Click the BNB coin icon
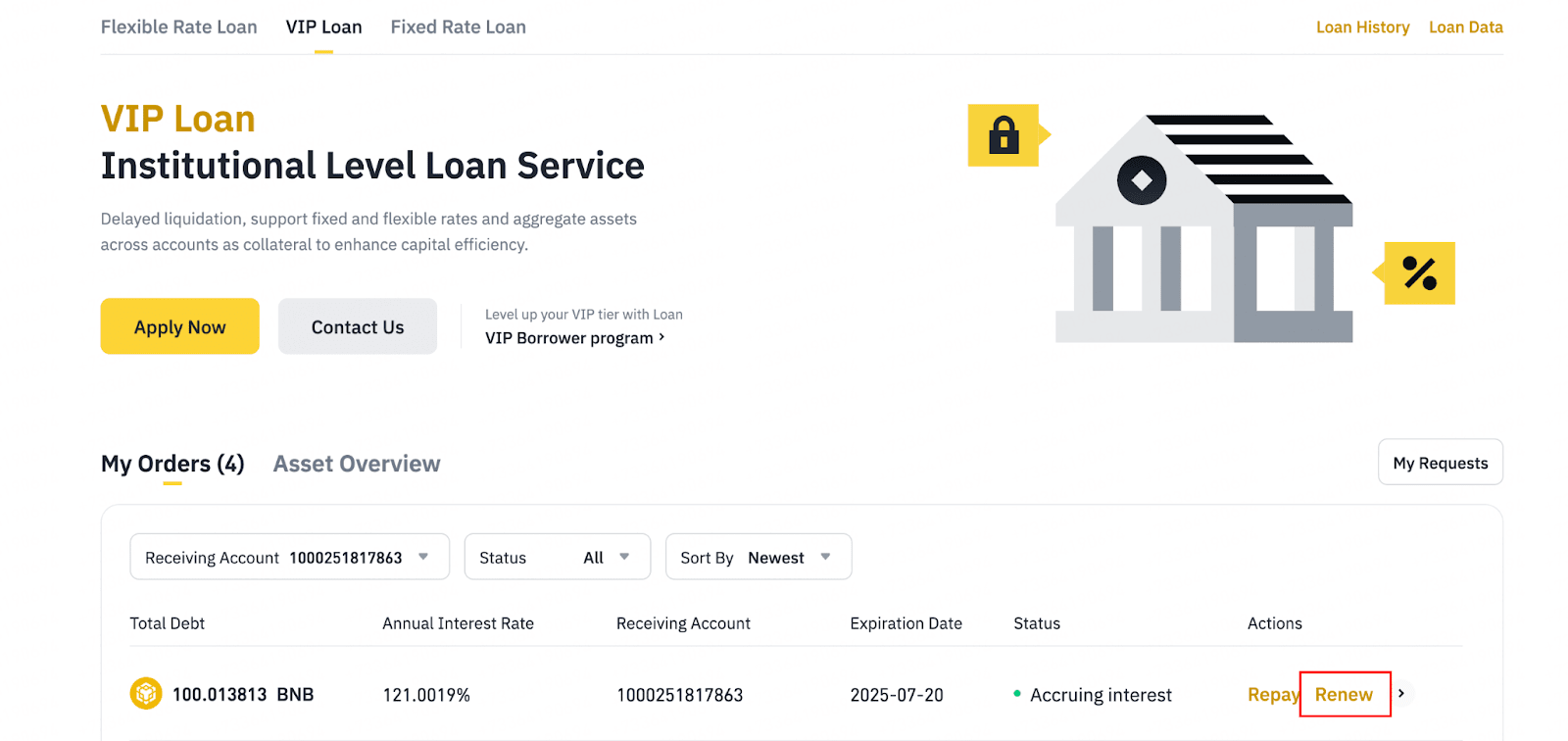Image resolution: width=1568 pixels, height=741 pixels. pos(146,694)
